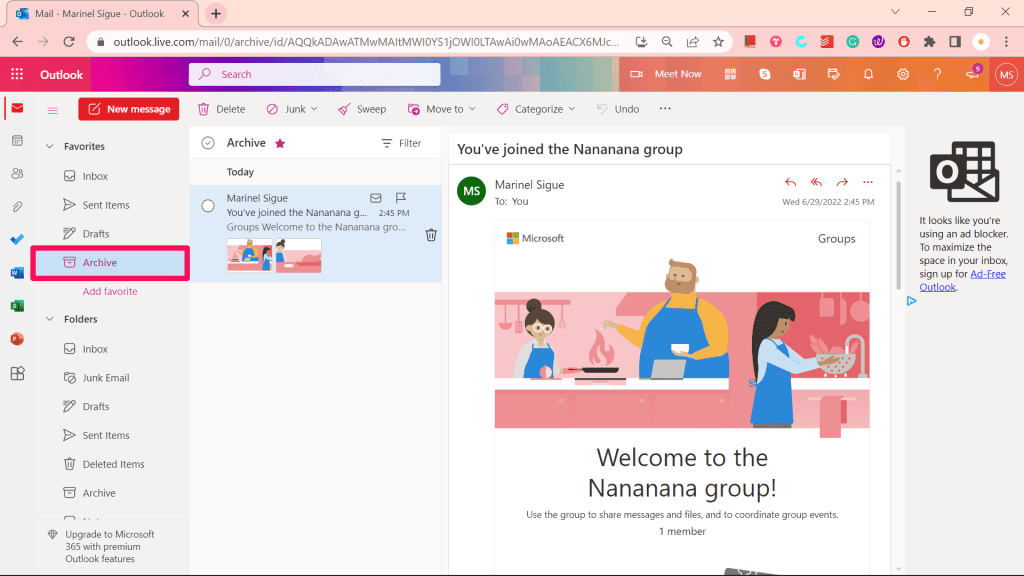Flag the Marinel Sigue email
The width and height of the screenshot is (1024, 576).
401,198
